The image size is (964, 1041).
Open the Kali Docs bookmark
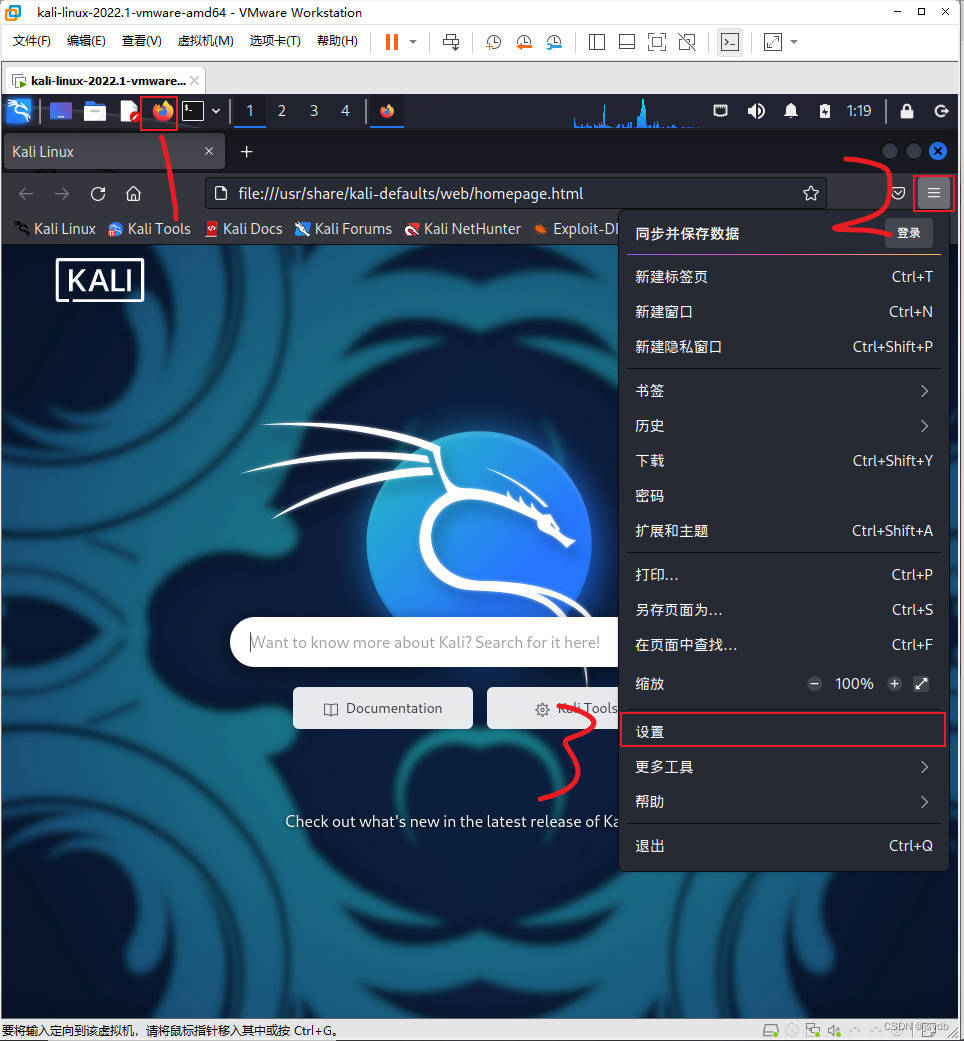244,228
